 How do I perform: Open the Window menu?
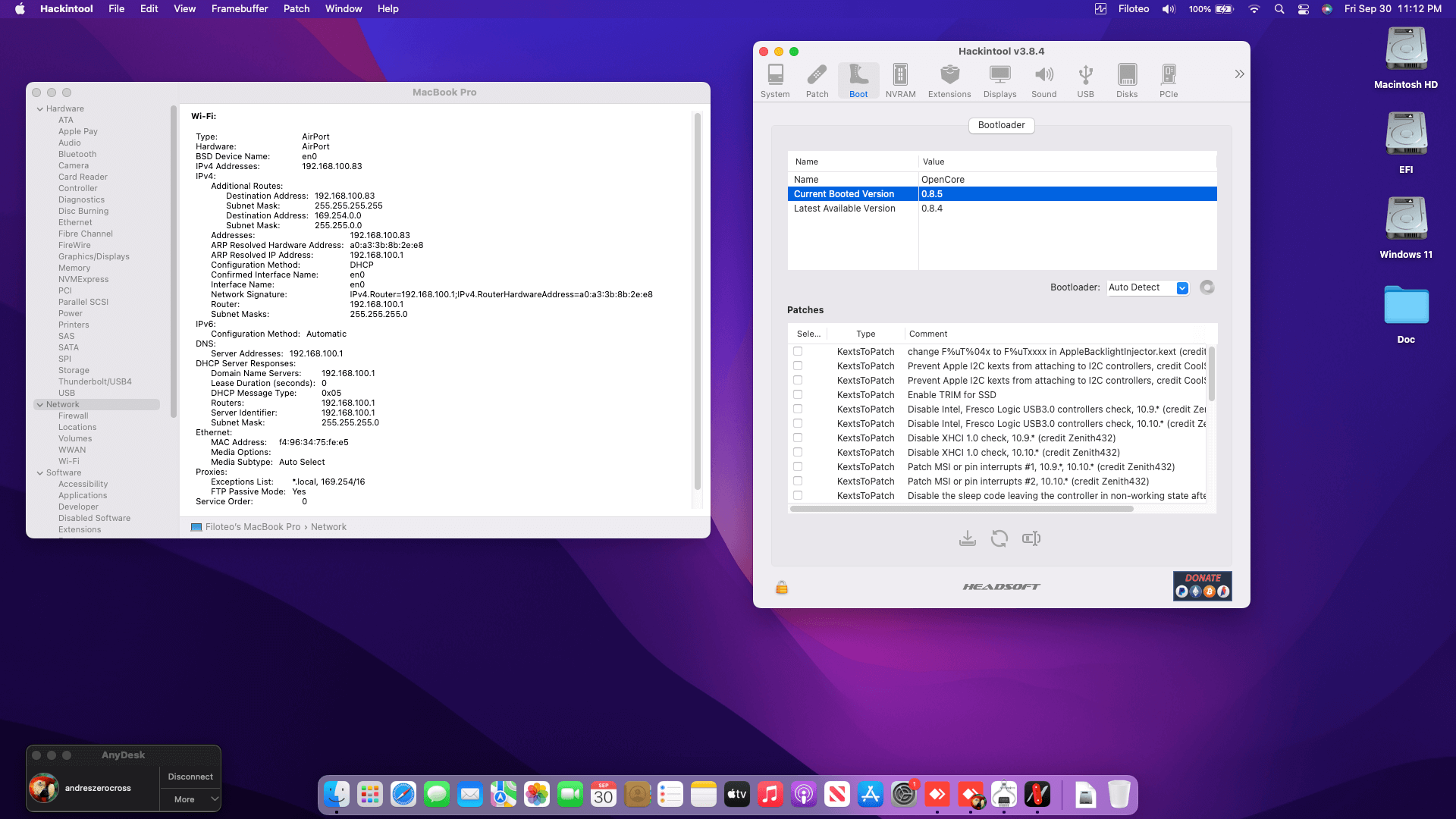(x=344, y=9)
